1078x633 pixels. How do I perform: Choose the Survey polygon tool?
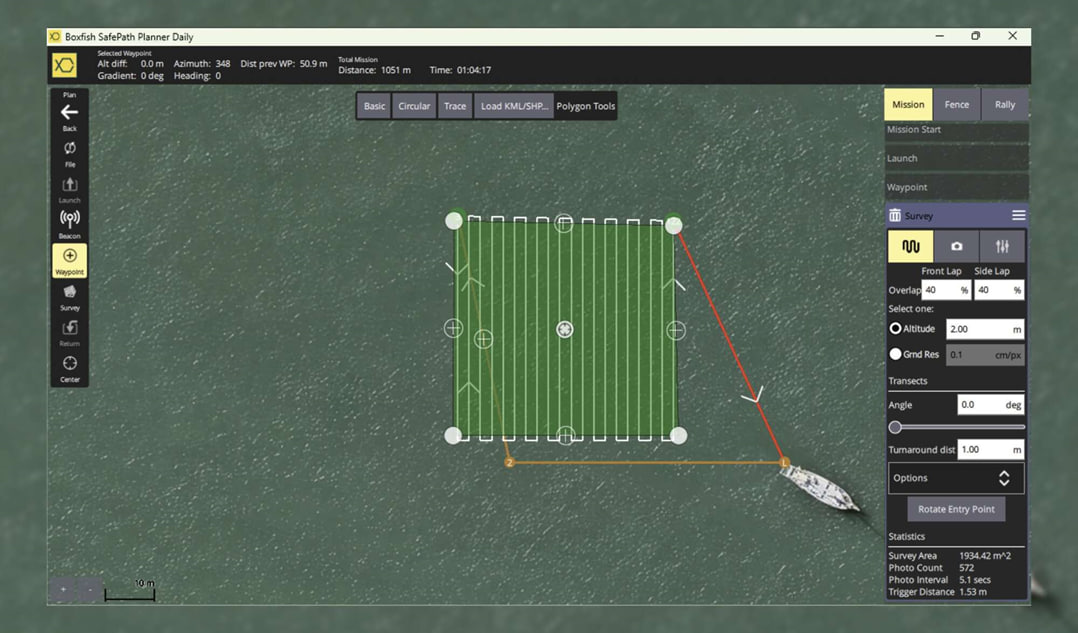click(69, 293)
